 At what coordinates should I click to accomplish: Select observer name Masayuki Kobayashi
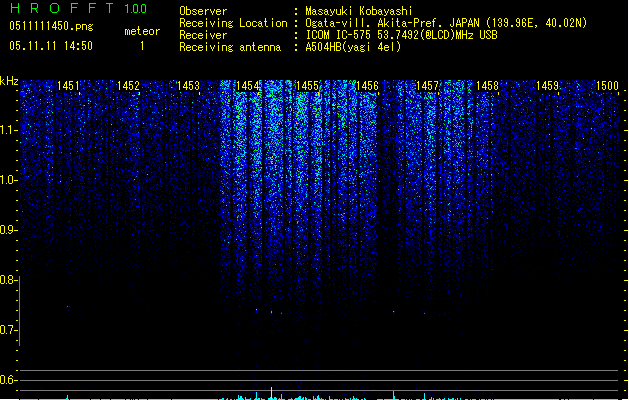pyautogui.click(x=359, y=11)
